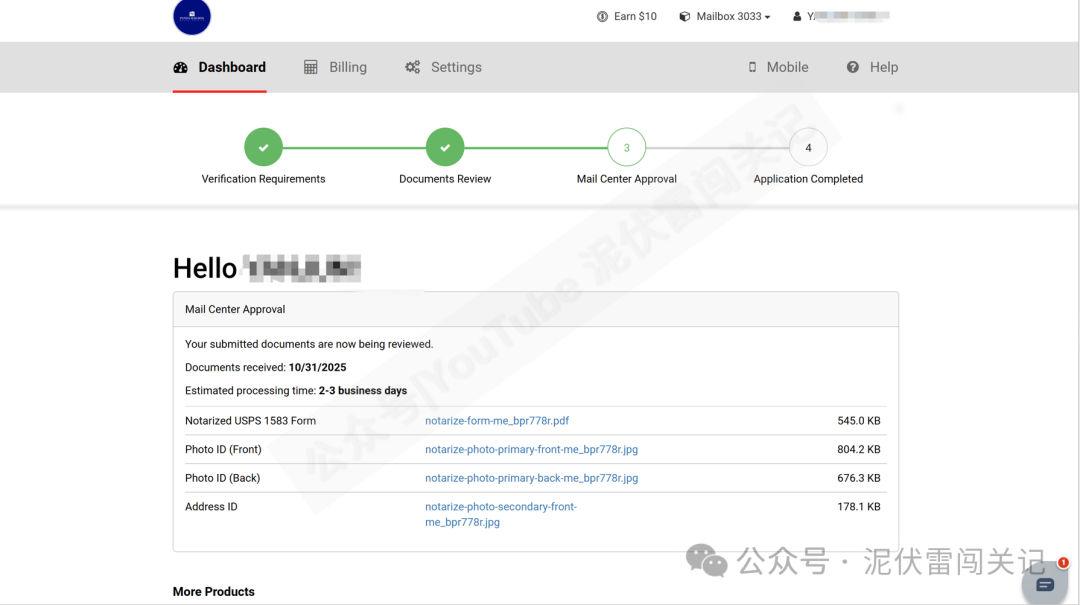Viewport: 1080px width, 605px height.
Task: Click the 2-3 business days processing time
Action: (362, 391)
